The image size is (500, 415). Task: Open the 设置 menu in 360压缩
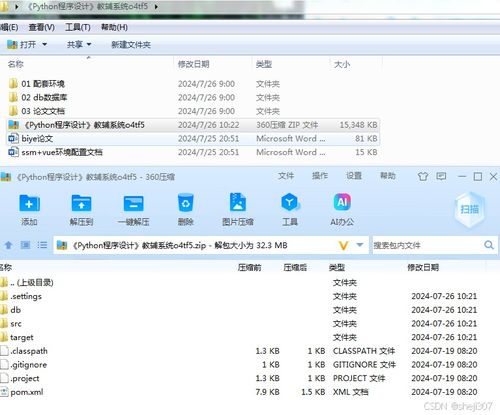pos(354,176)
